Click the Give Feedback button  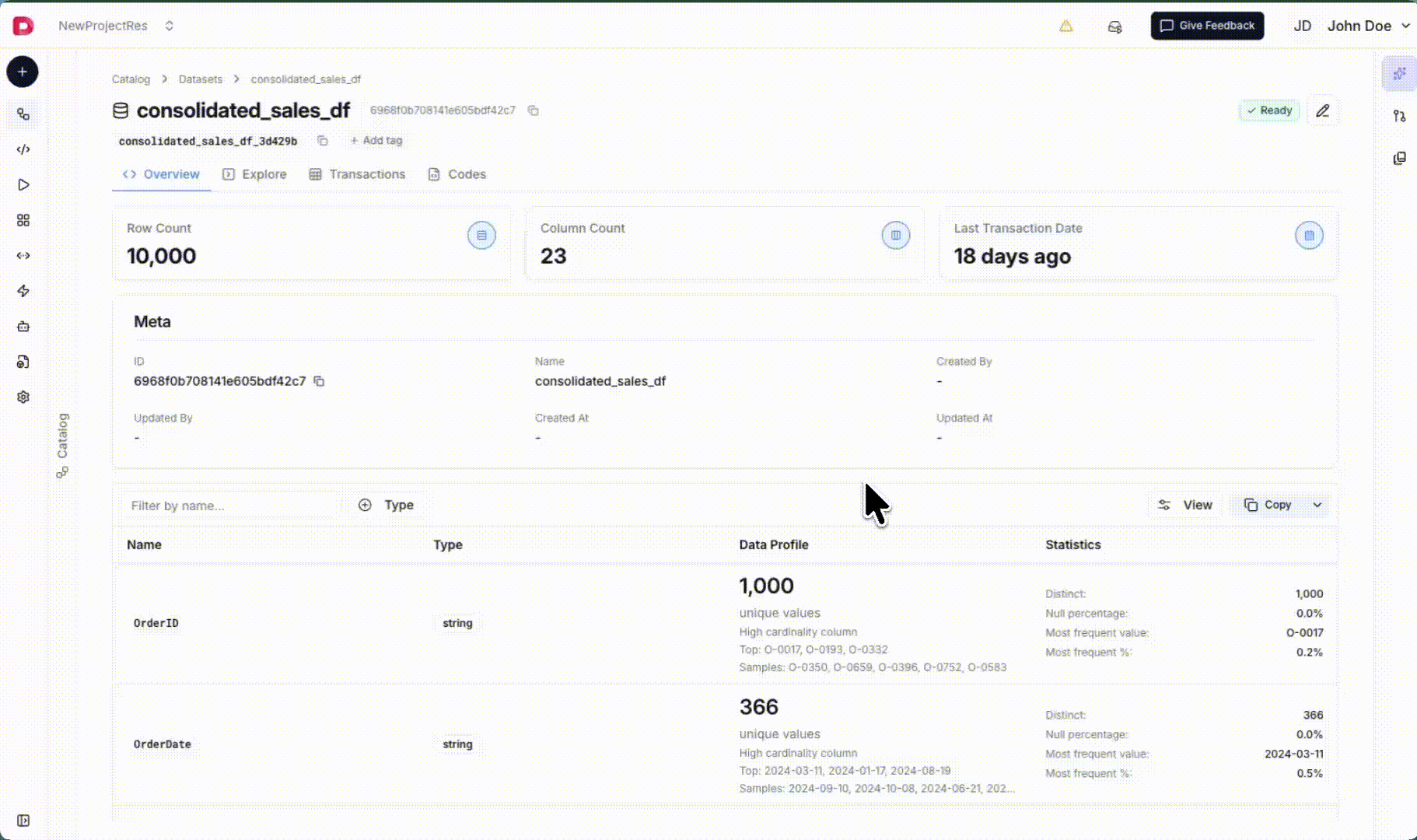1207,26
